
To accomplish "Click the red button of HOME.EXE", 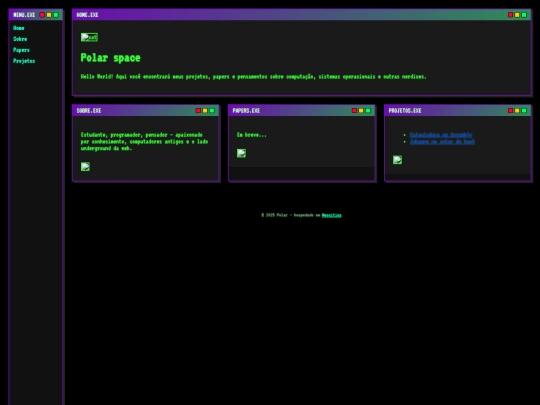I will [510, 15].
